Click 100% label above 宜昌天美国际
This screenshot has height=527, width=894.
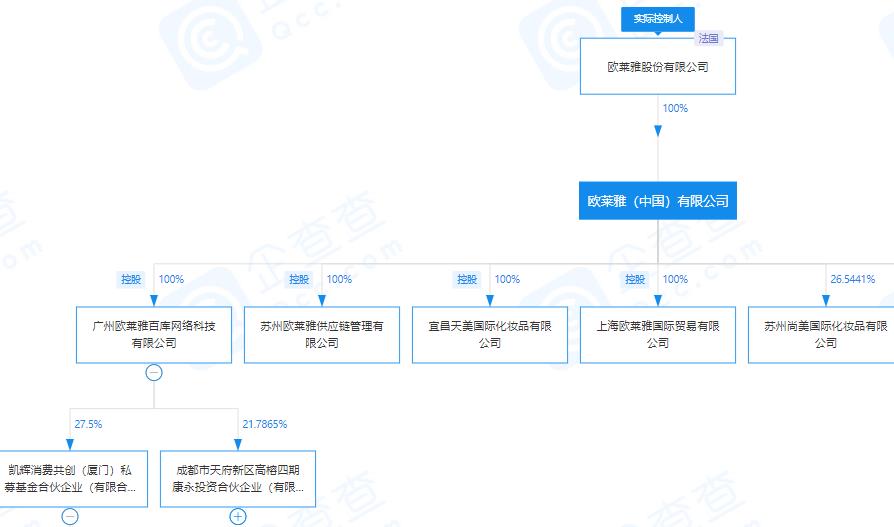[507, 279]
